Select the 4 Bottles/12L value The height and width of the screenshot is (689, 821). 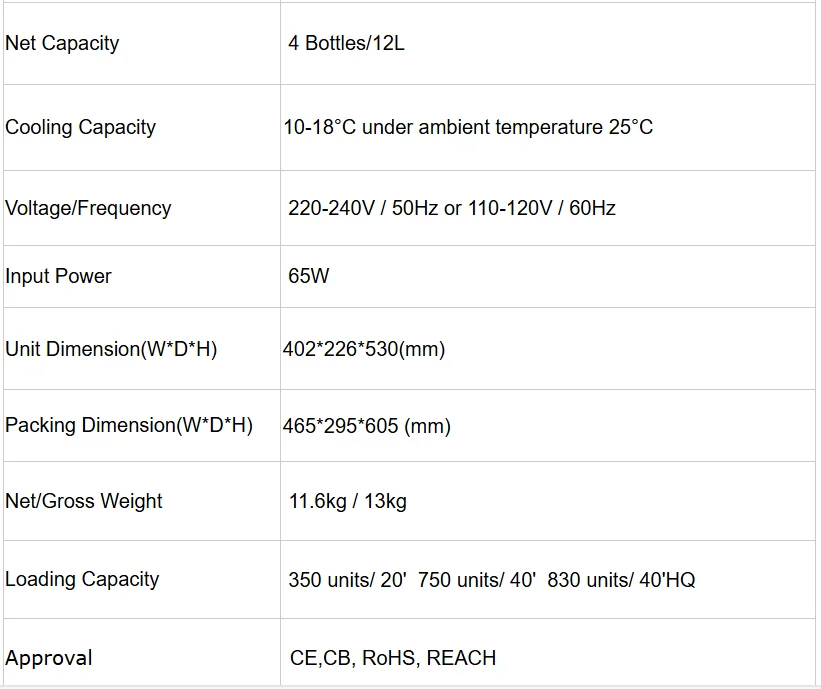point(346,44)
